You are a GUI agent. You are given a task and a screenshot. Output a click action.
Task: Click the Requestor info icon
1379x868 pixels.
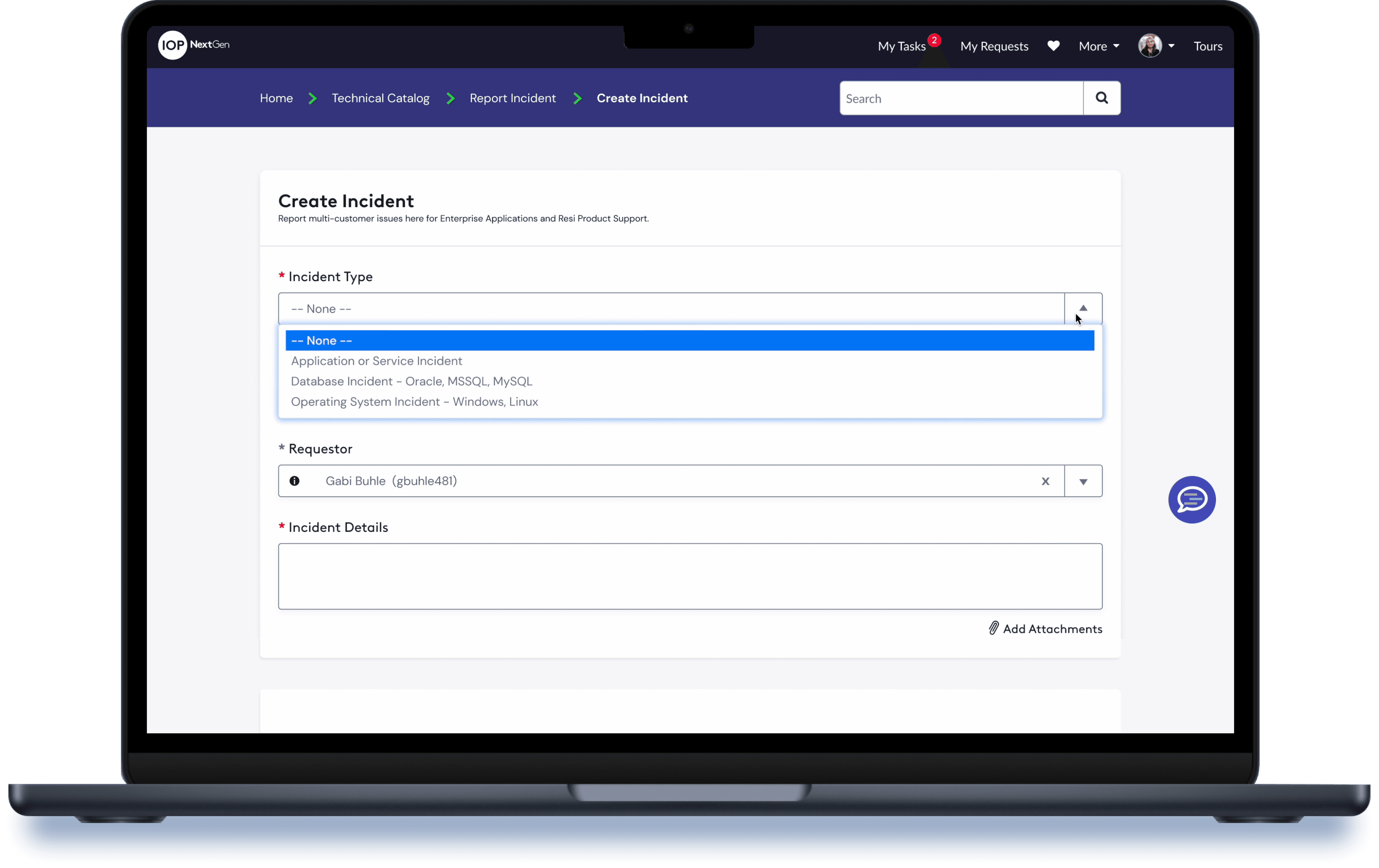(x=294, y=481)
